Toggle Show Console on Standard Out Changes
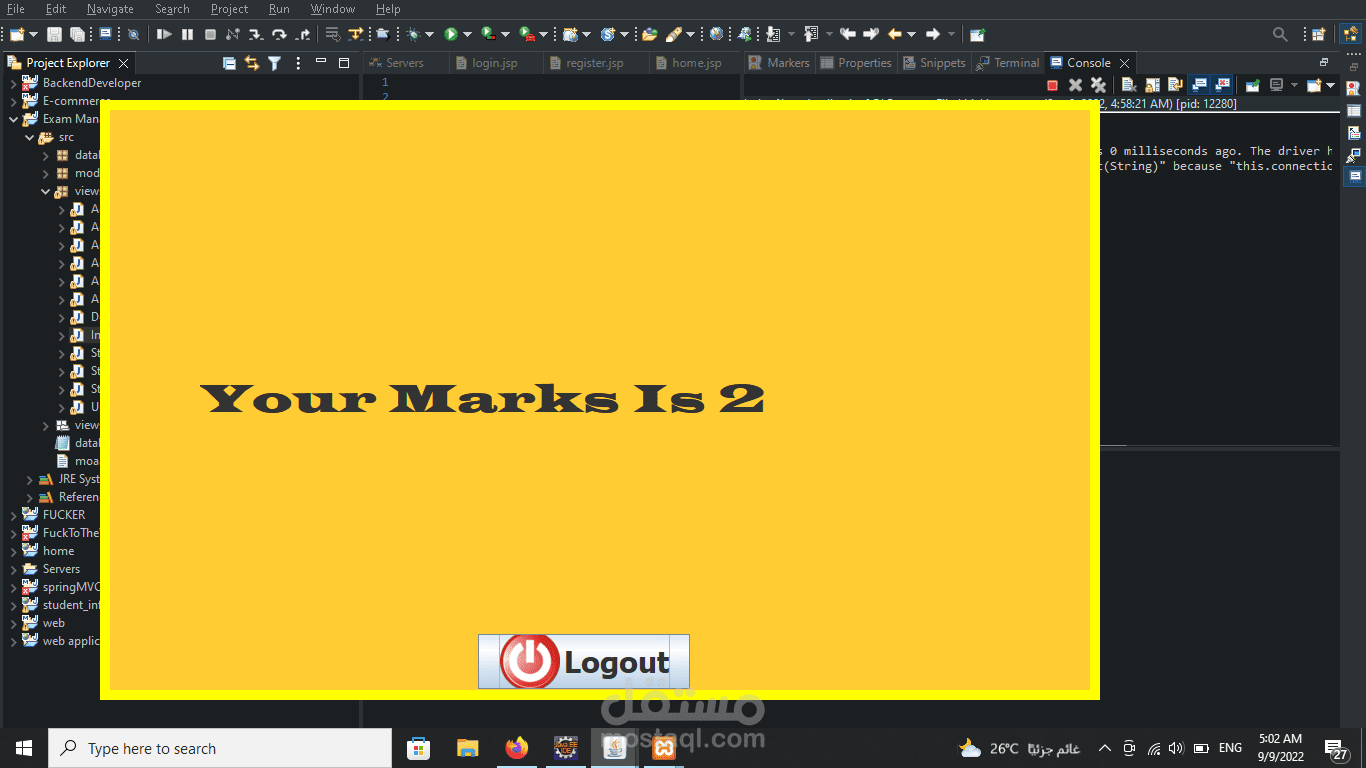This screenshot has width=1366, height=768. [1199, 86]
